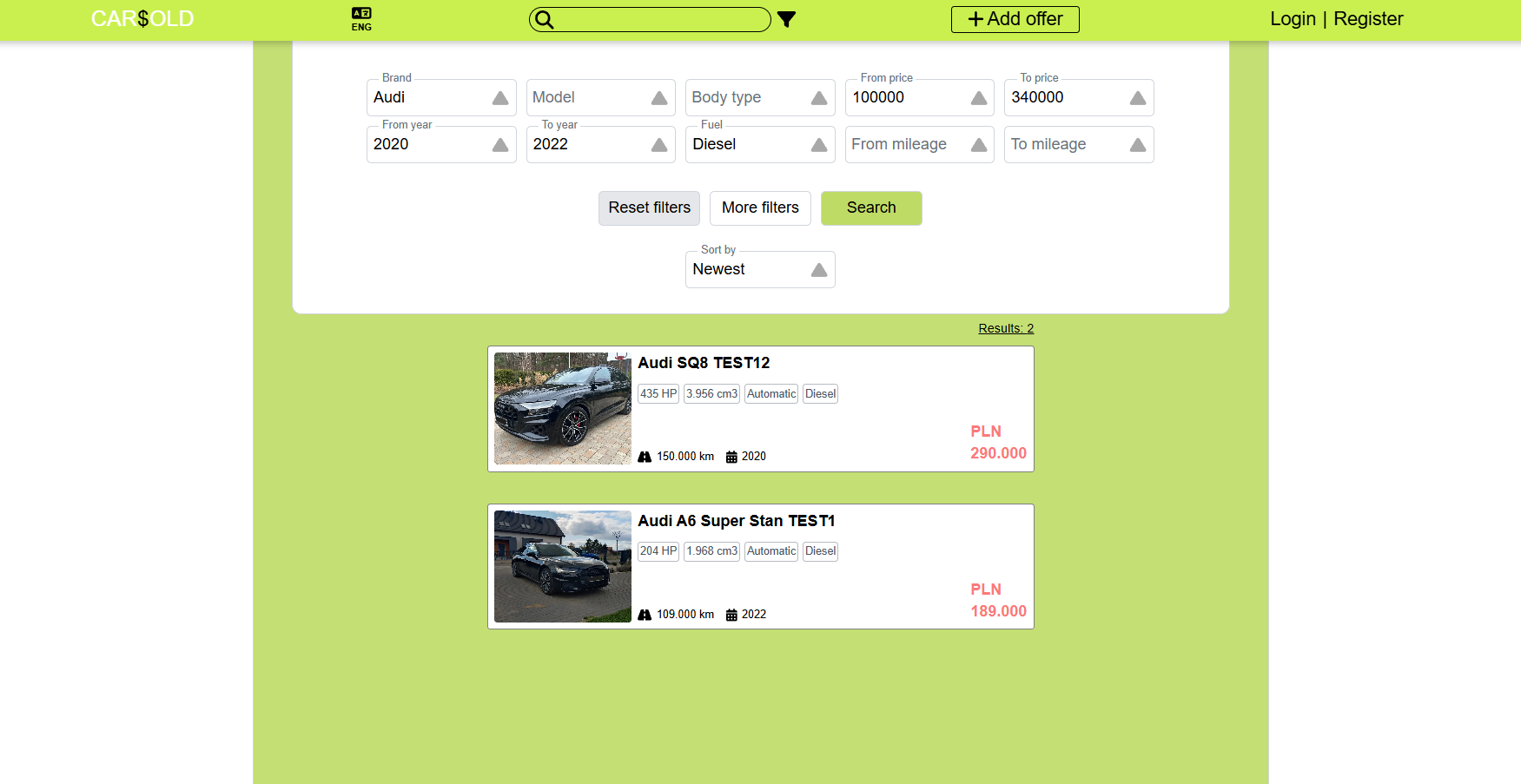Click the calendar icon beside 2020
Image resolution: width=1521 pixels, height=784 pixels.
(731, 457)
